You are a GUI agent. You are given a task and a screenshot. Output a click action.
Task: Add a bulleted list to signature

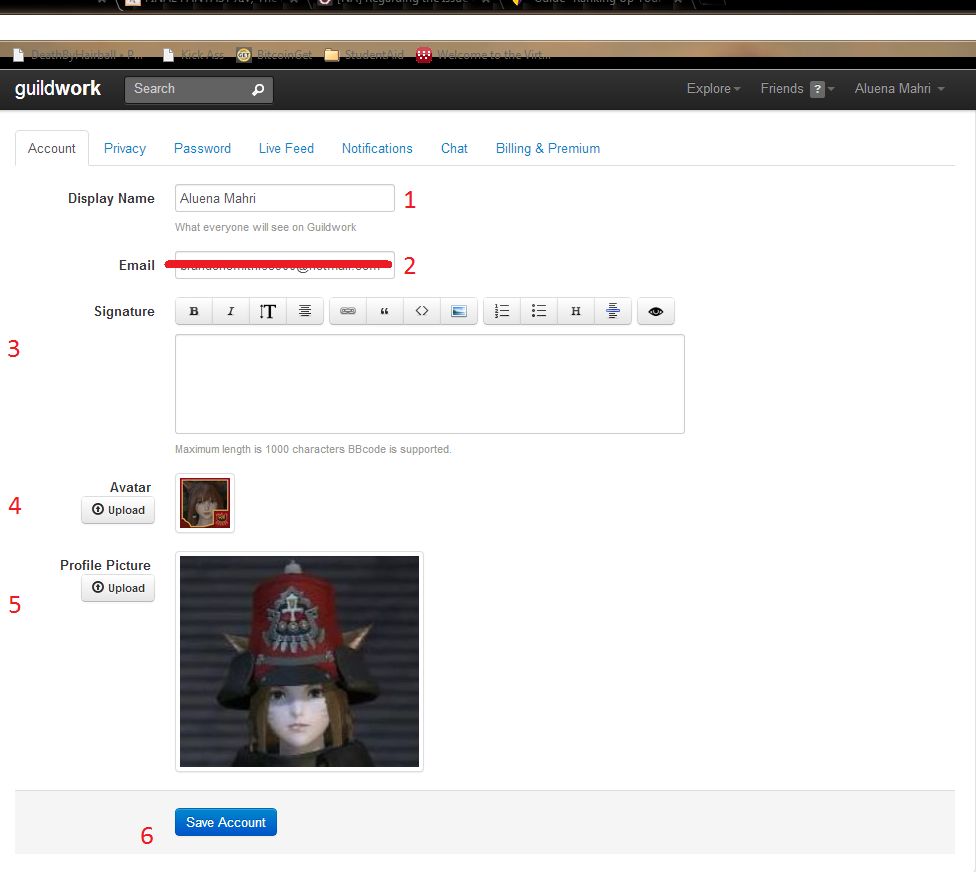point(539,312)
